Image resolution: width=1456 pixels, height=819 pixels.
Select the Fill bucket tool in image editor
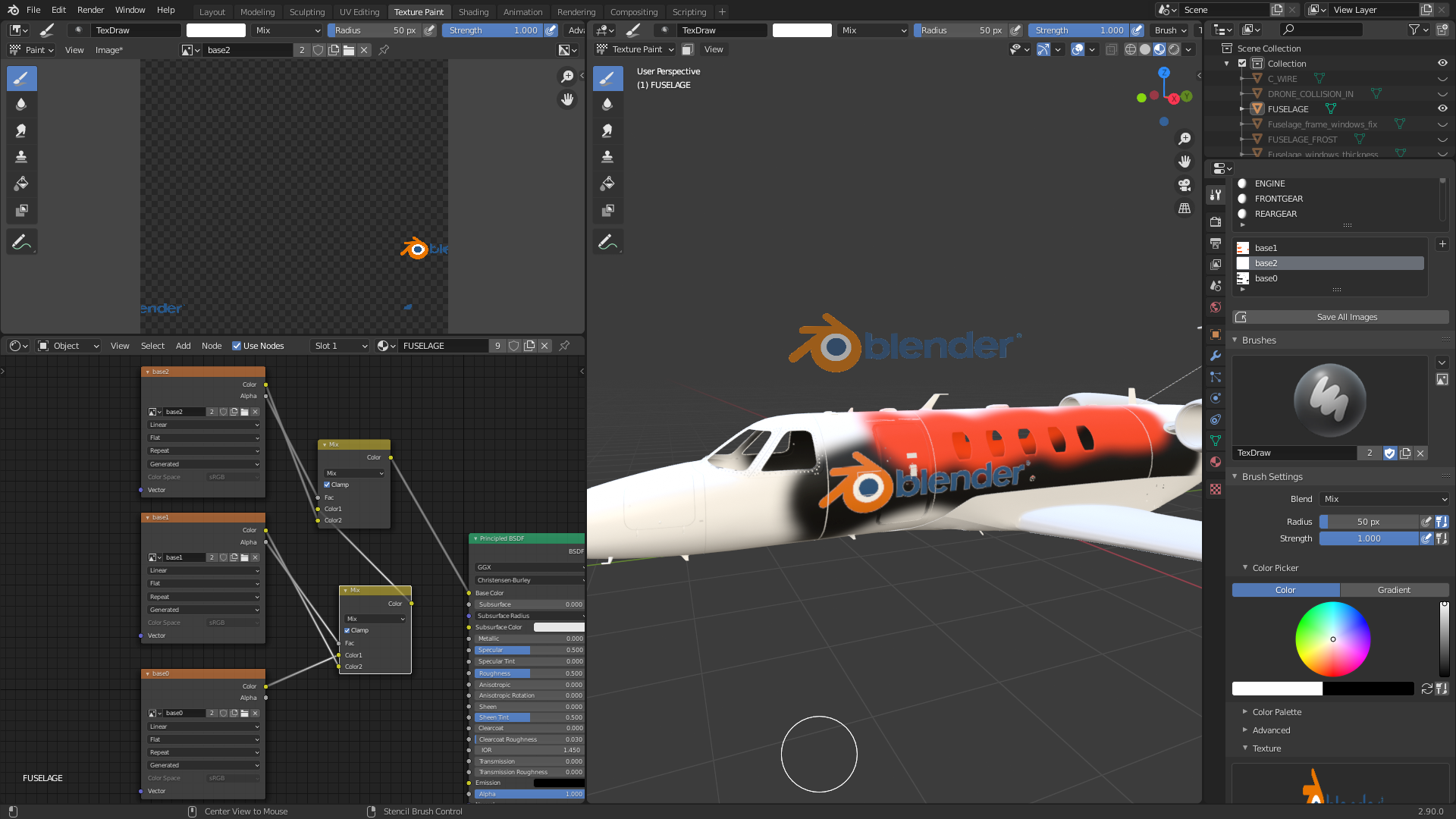click(21, 184)
